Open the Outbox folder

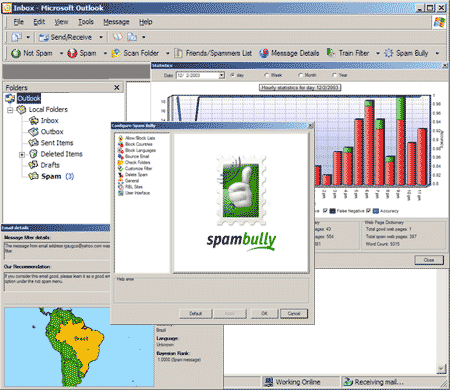click(x=46, y=132)
